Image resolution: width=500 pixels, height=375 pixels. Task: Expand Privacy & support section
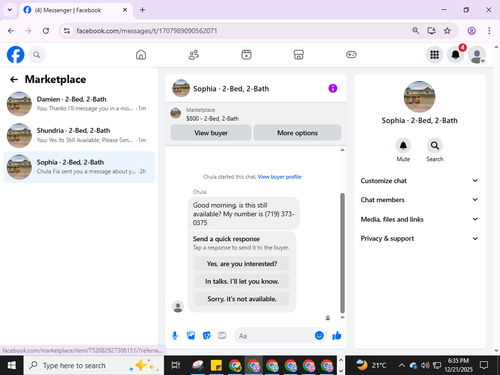(419, 238)
